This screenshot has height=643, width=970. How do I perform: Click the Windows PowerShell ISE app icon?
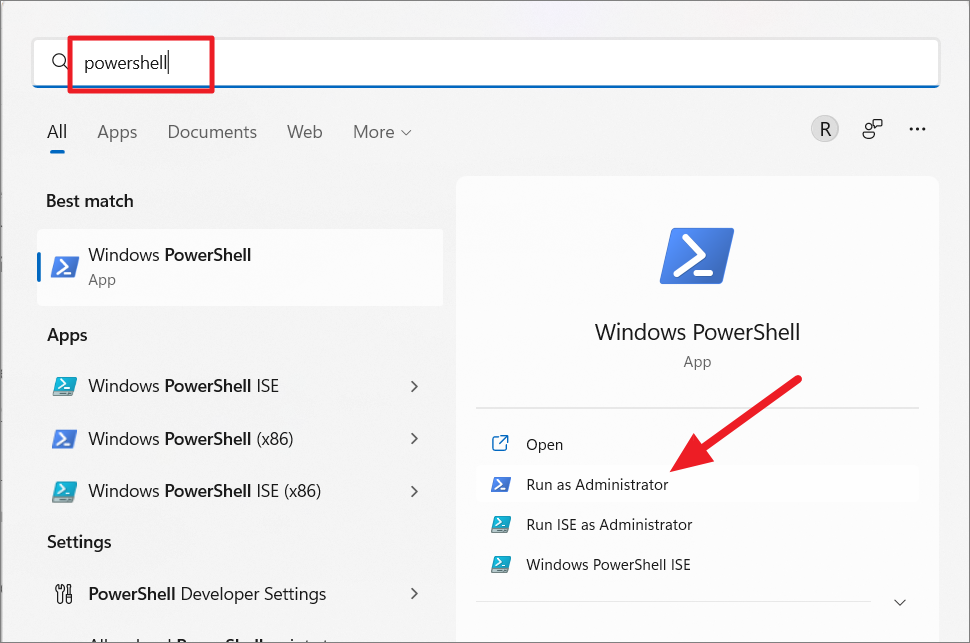[64, 386]
